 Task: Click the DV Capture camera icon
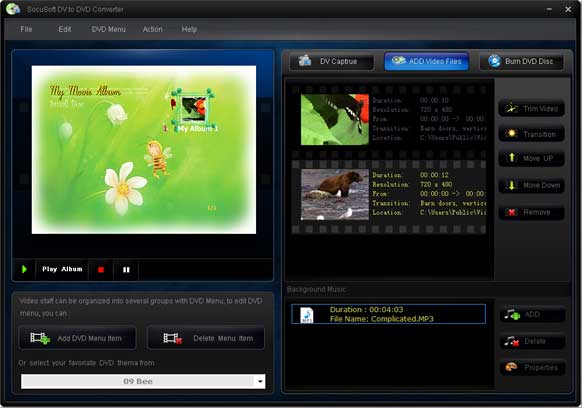305,61
